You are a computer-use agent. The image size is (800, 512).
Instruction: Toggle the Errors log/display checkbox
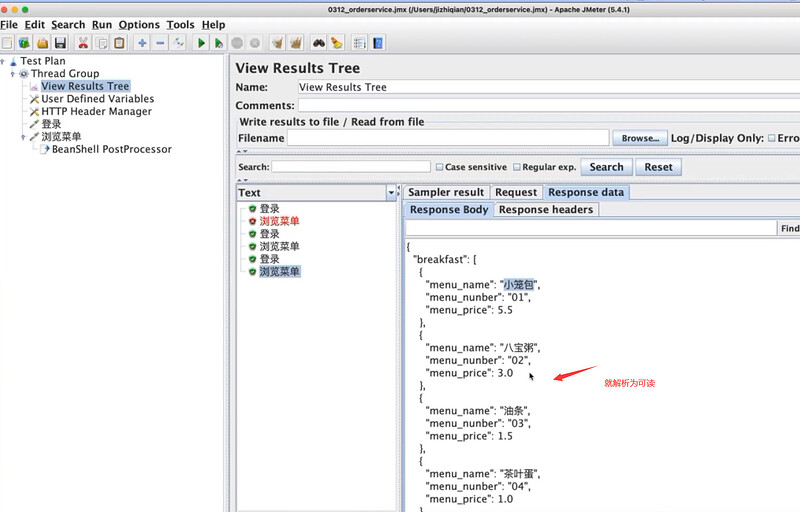pos(772,138)
